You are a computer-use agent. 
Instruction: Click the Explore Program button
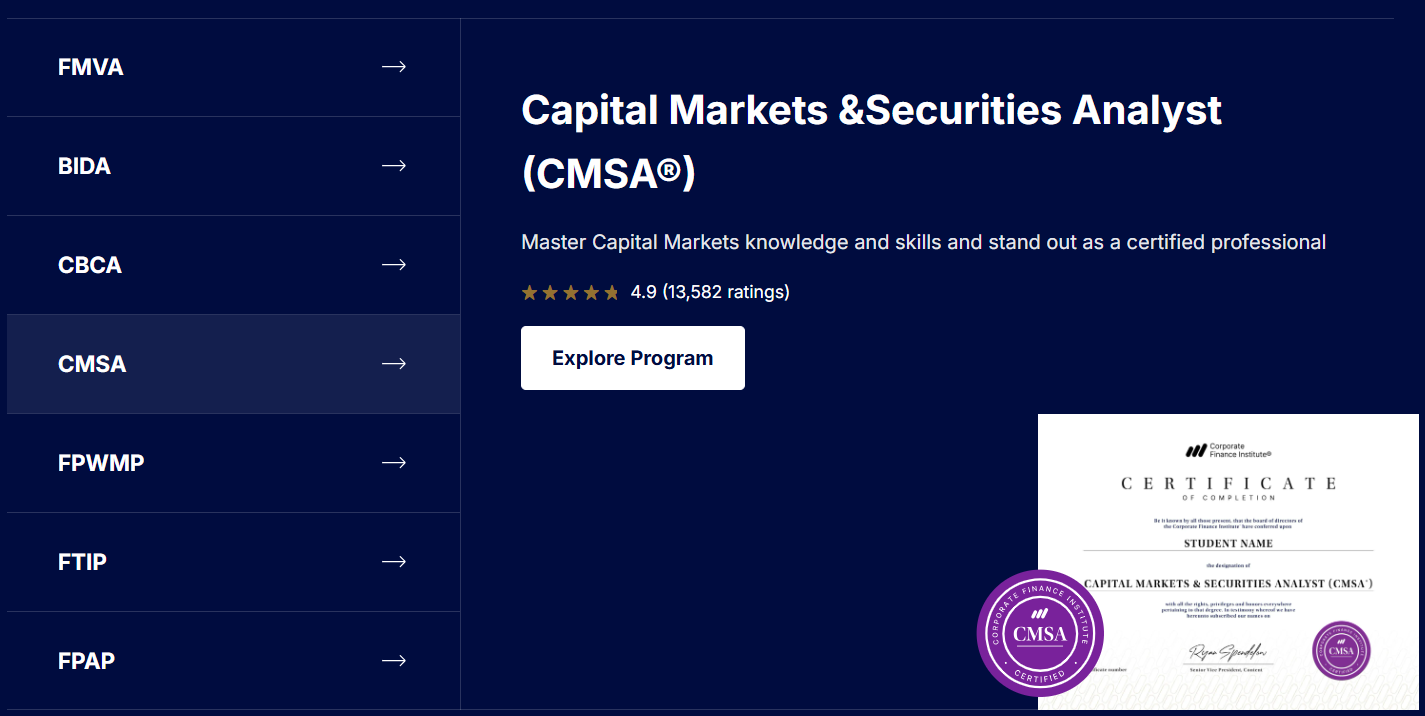pyautogui.click(x=633, y=358)
